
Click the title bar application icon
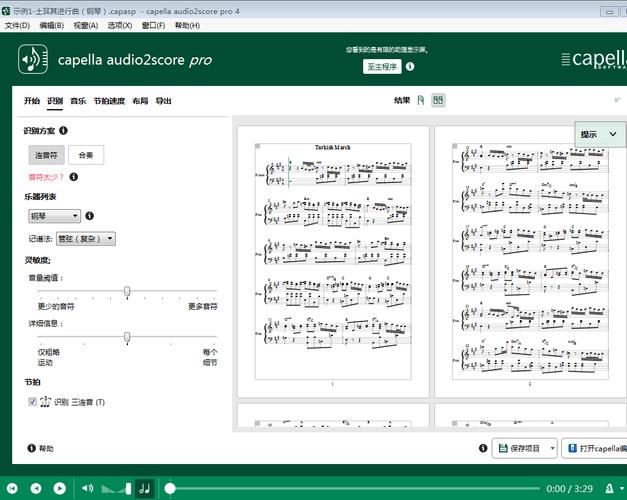(6, 11)
